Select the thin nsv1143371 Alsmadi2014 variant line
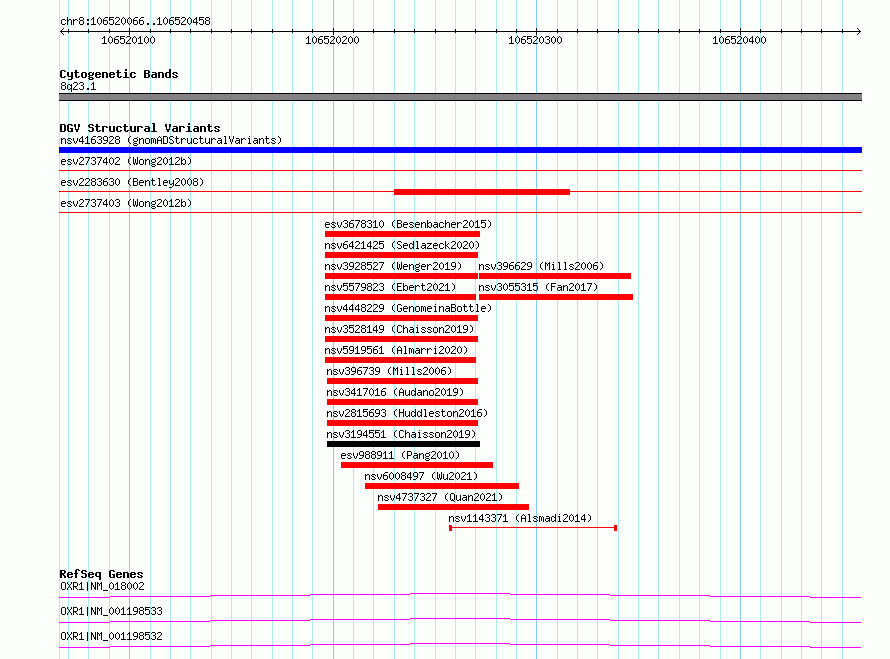 click(x=533, y=528)
